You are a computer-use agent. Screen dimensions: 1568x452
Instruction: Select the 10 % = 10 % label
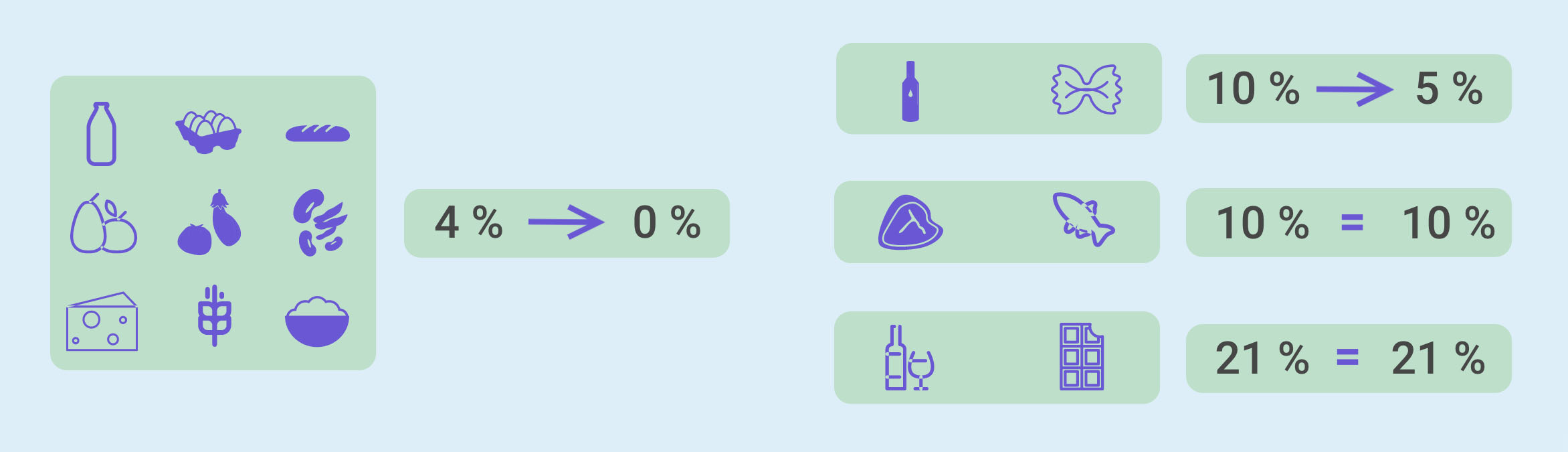[x=1348, y=222]
